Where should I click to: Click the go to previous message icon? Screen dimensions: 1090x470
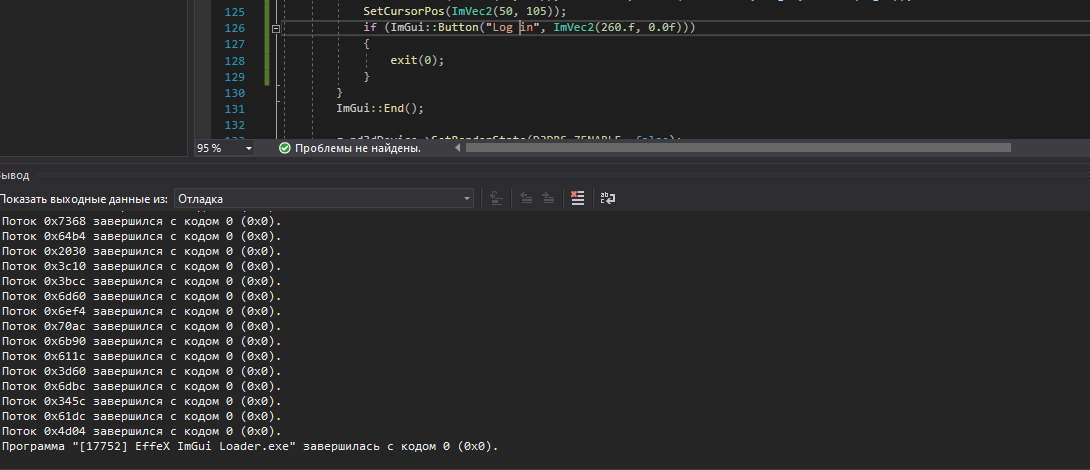[x=526, y=198]
